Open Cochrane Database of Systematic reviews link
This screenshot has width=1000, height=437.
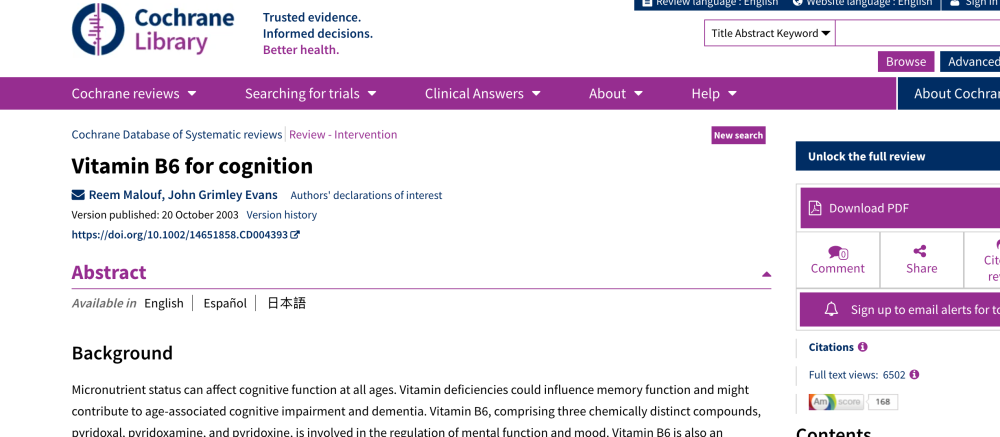[177, 135]
